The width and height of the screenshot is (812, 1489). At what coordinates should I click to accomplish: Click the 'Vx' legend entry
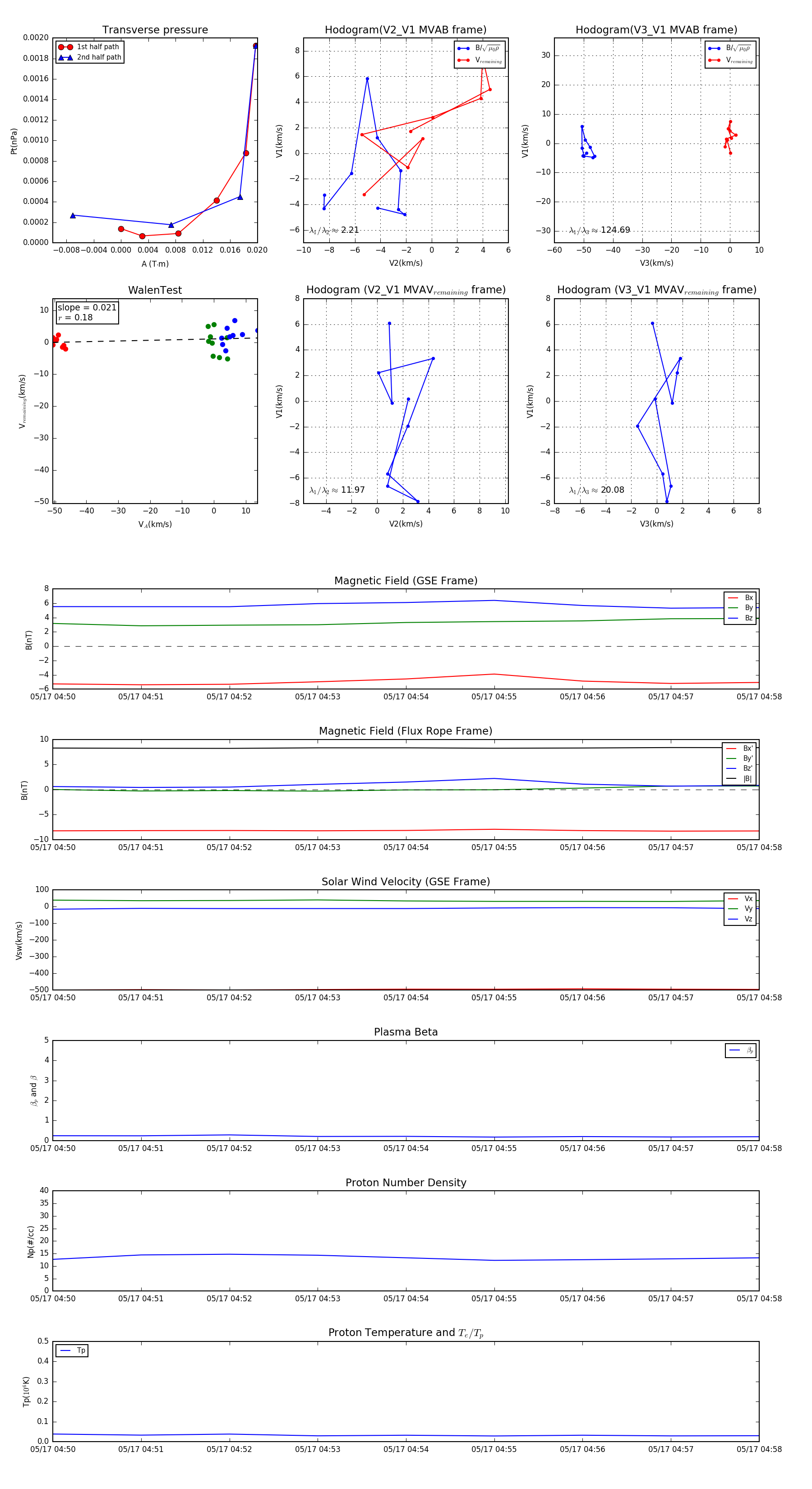[740, 899]
